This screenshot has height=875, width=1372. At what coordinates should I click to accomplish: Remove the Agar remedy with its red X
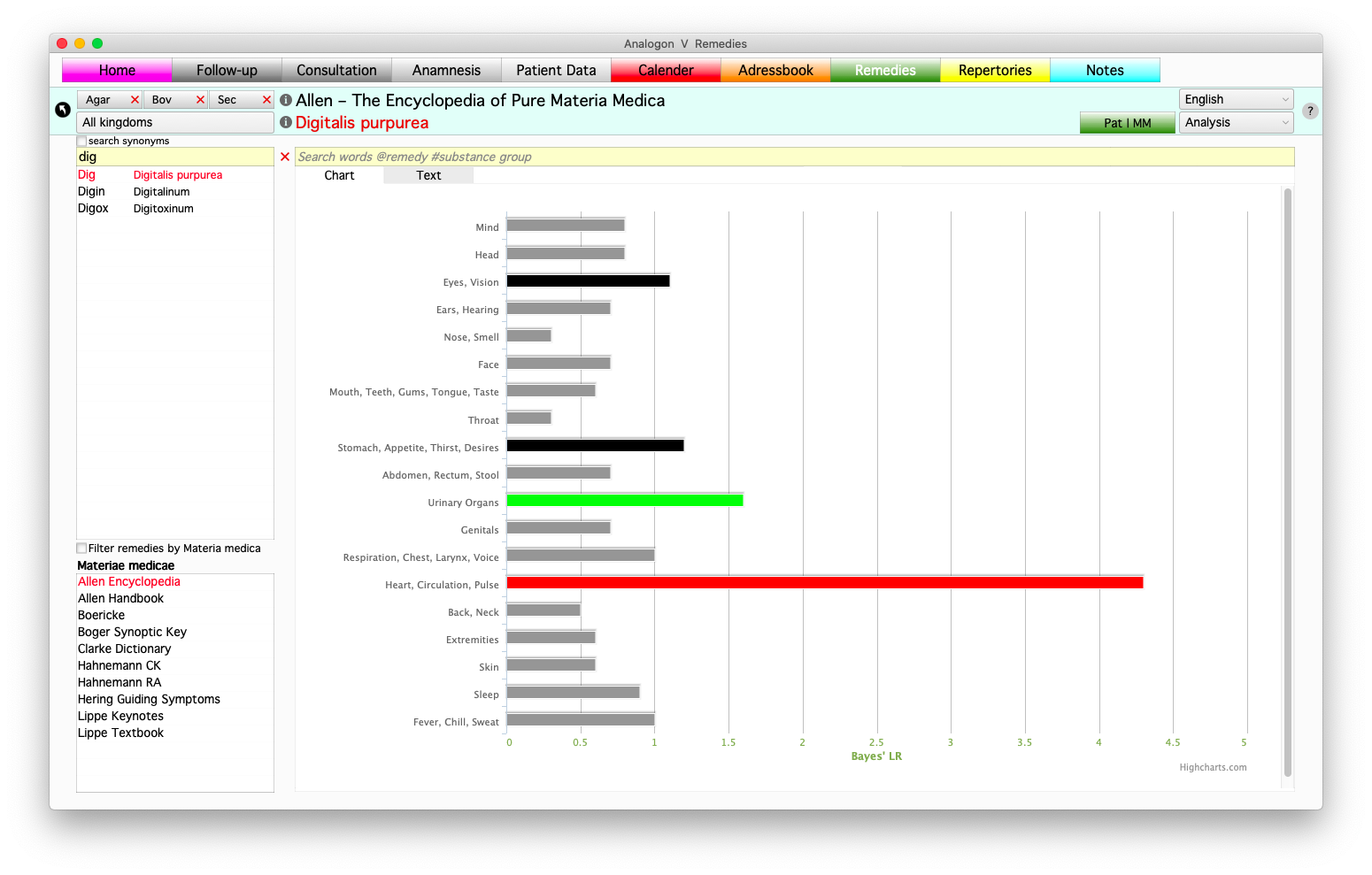(135, 100)
